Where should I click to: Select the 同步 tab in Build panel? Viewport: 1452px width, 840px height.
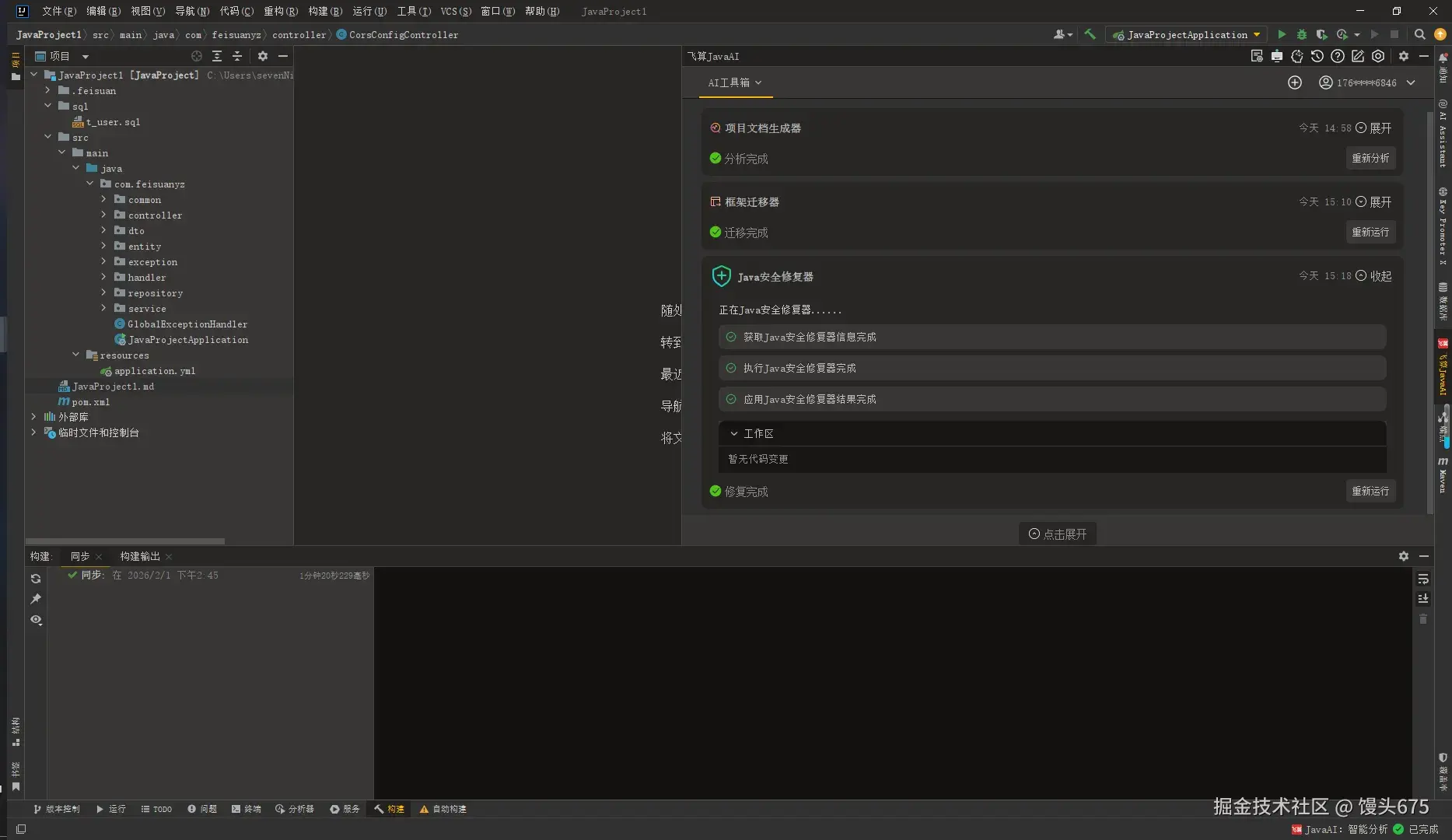tap(79, 556)
